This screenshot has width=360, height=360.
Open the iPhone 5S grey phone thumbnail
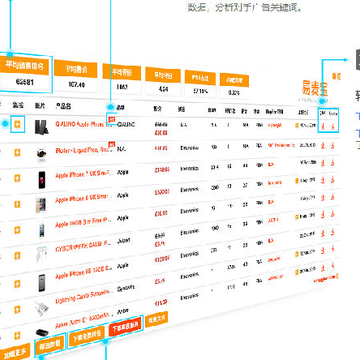click(x=42, y=283)
